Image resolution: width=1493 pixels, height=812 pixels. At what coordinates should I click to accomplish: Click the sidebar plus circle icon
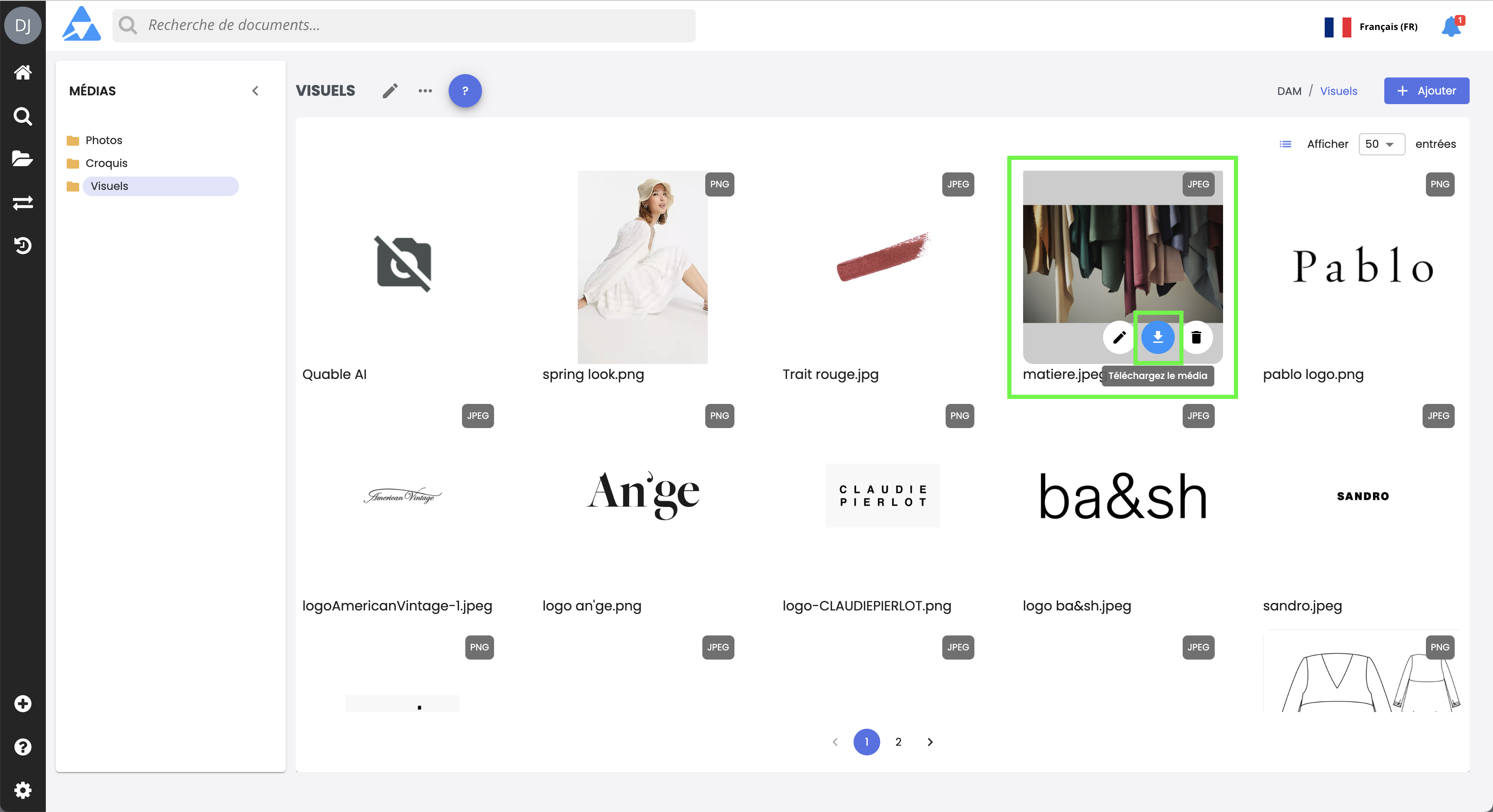click(x=22, y=704)
